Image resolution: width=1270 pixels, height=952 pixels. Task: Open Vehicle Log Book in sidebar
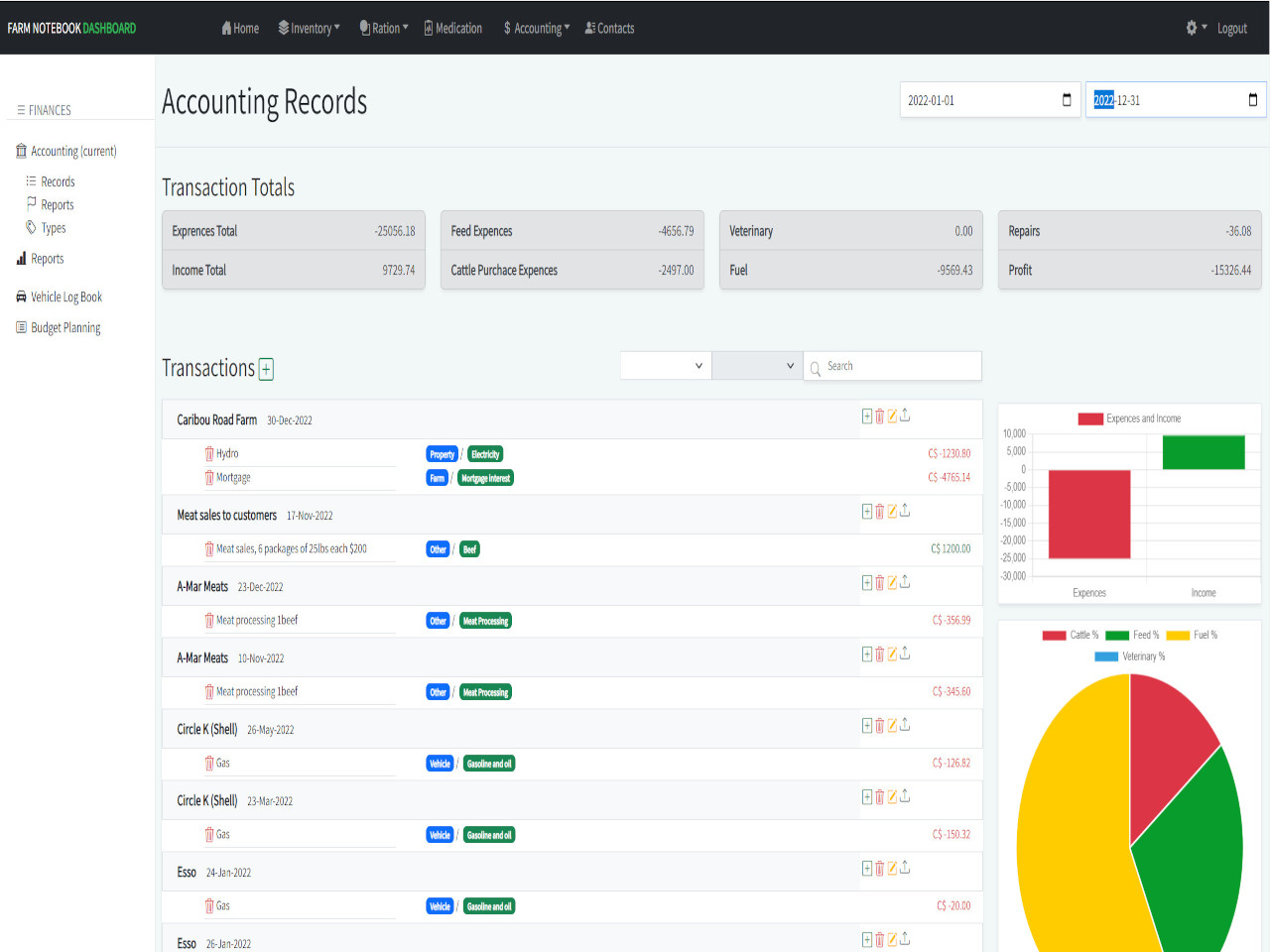[65, 297]
